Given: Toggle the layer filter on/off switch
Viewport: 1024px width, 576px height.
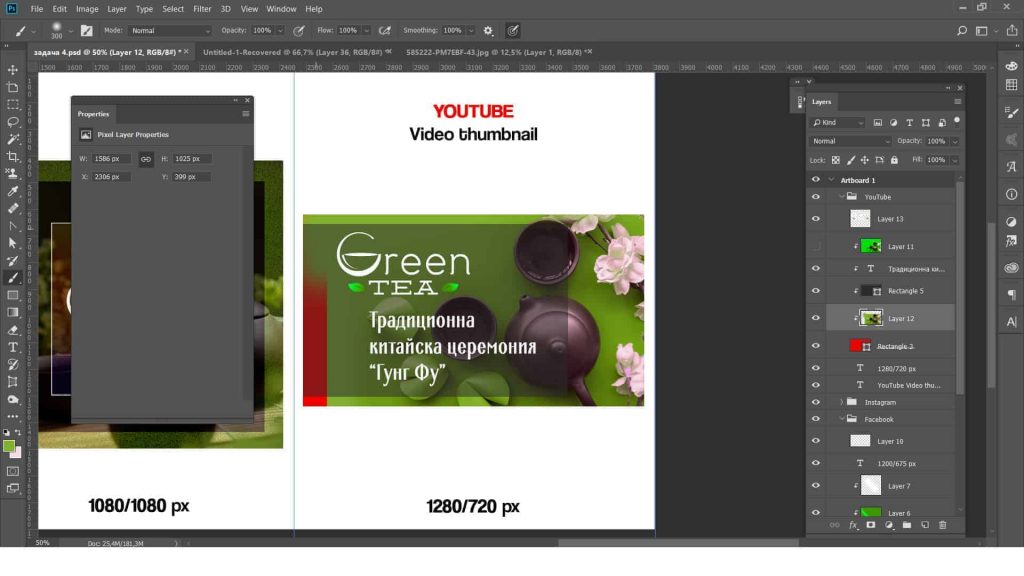Looking at the screenshot, I should click(x=957, y=121).
